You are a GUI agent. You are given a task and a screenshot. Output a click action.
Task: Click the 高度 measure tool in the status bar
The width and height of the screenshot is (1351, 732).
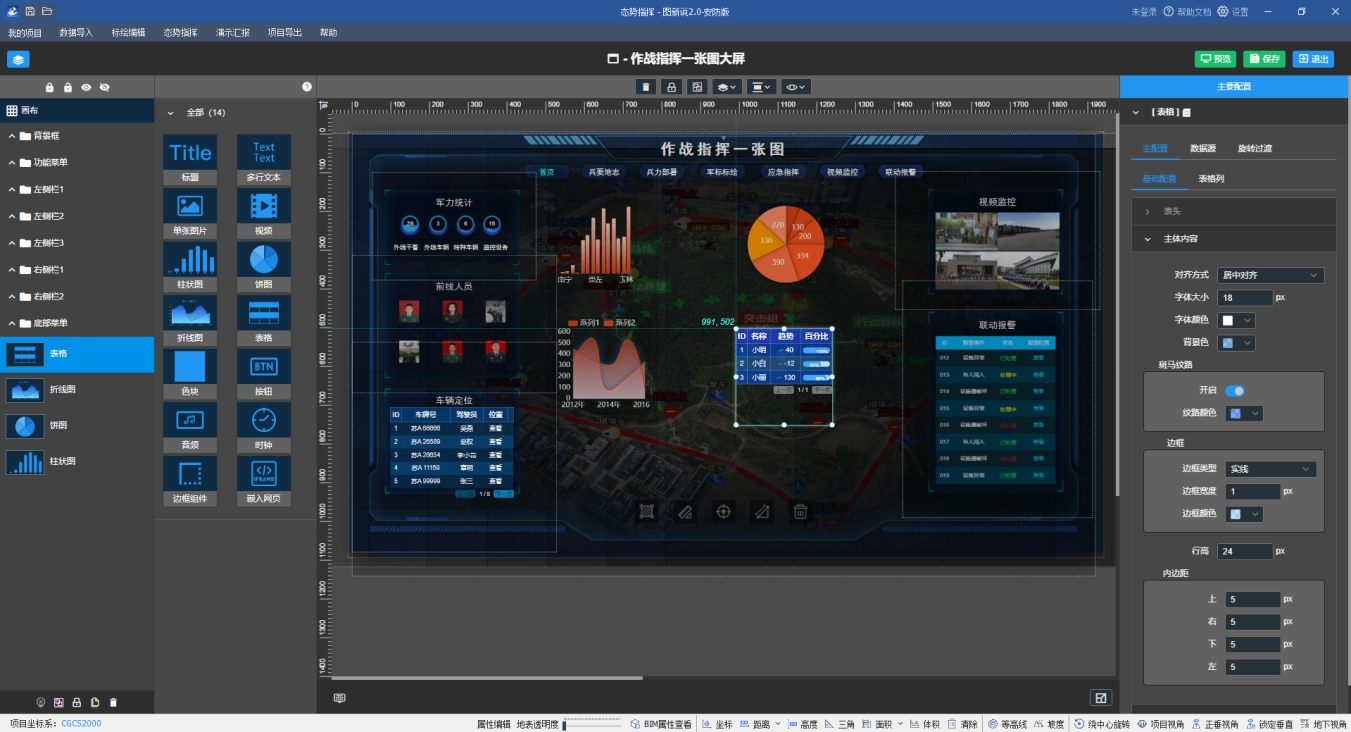802,724
